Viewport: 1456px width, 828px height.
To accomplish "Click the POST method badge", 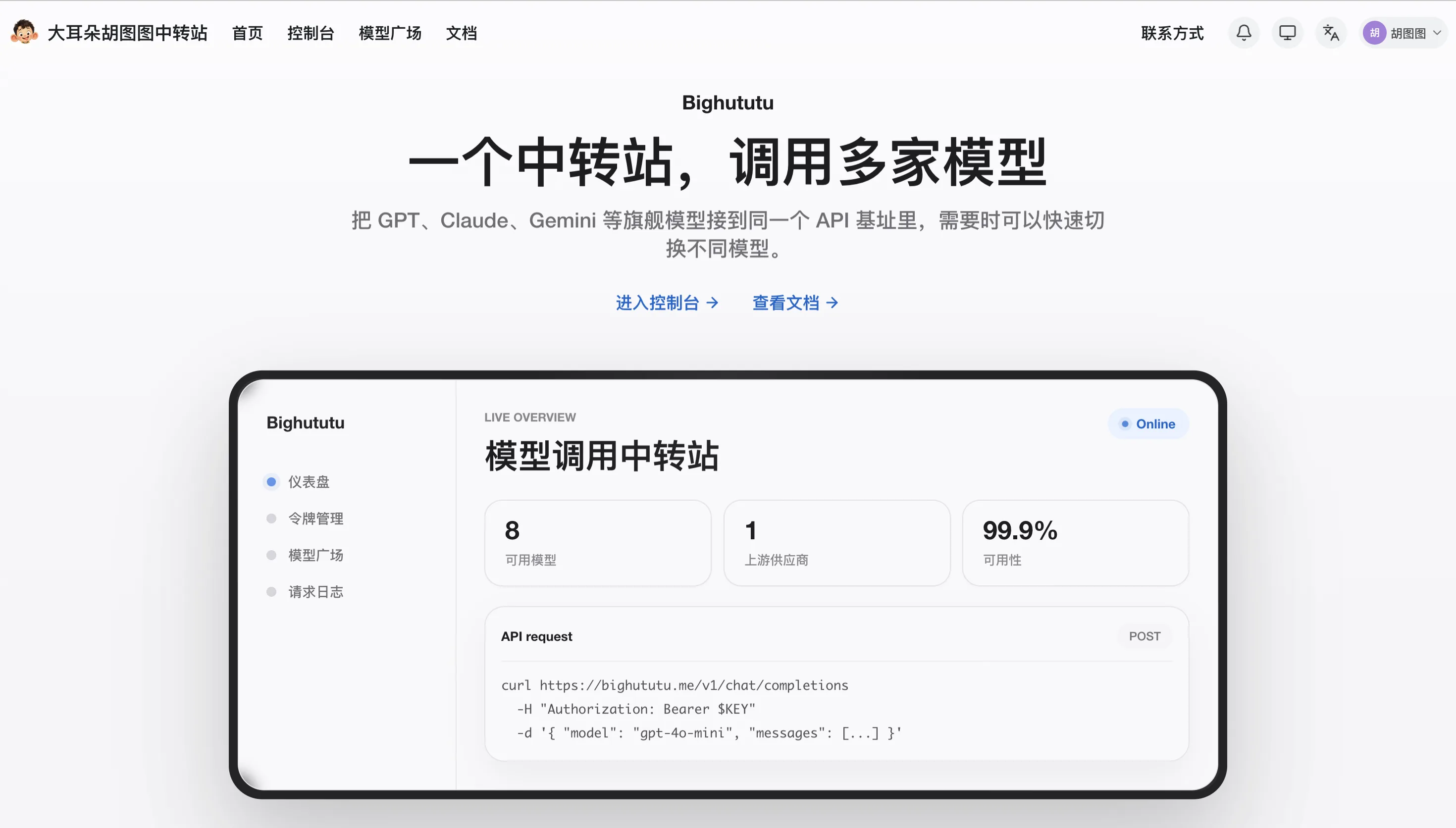I will [1144, 636].
